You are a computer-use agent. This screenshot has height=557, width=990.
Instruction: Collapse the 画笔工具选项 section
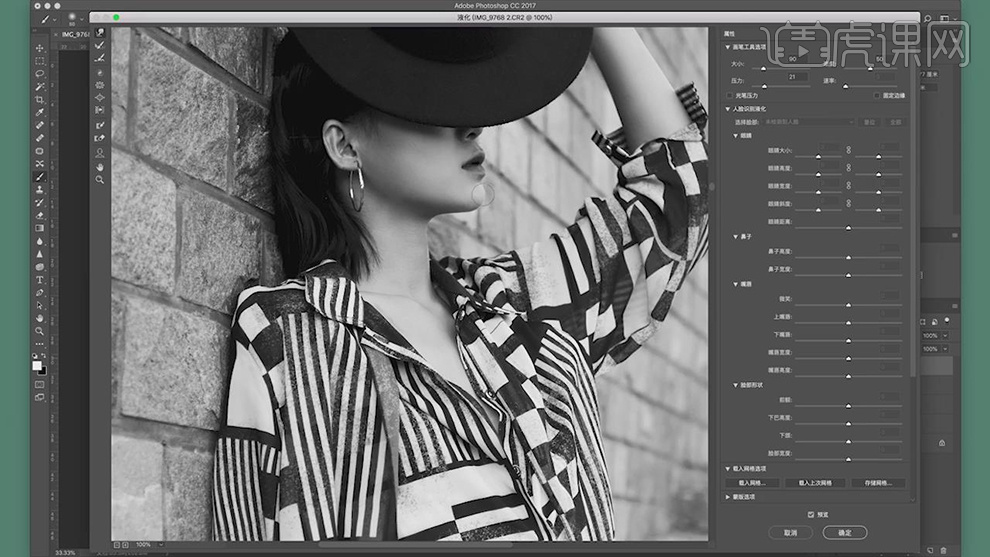pyautogui.click(x=727, y=47)
